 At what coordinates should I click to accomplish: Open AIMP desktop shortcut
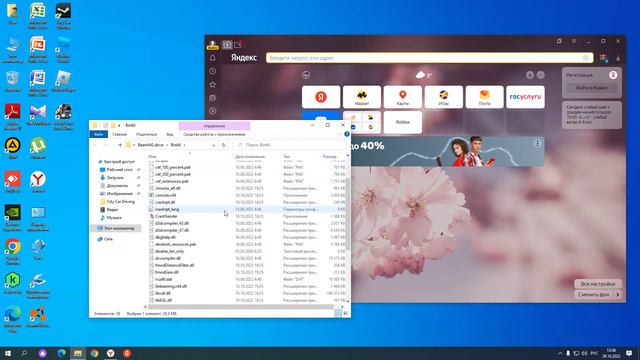13,149
